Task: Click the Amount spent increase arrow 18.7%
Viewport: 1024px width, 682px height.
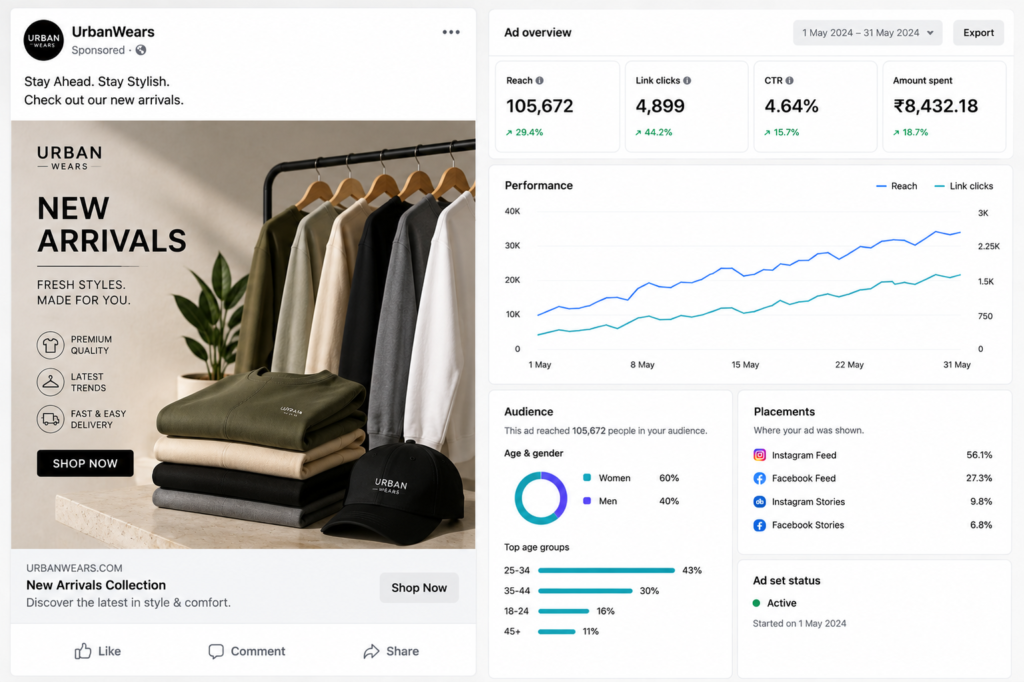Action: coord(897,133)
